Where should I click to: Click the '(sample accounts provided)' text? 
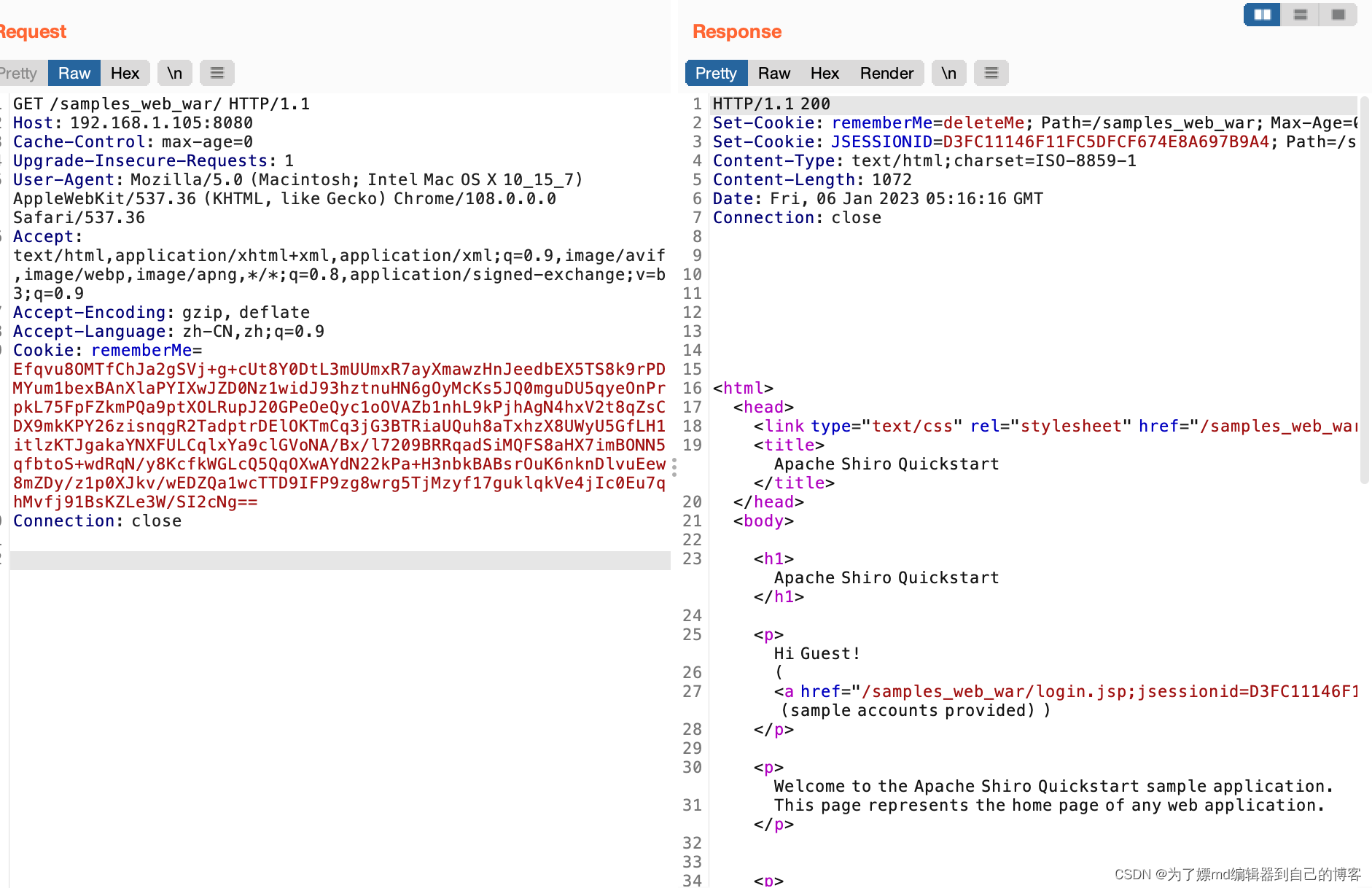(908, 710)
